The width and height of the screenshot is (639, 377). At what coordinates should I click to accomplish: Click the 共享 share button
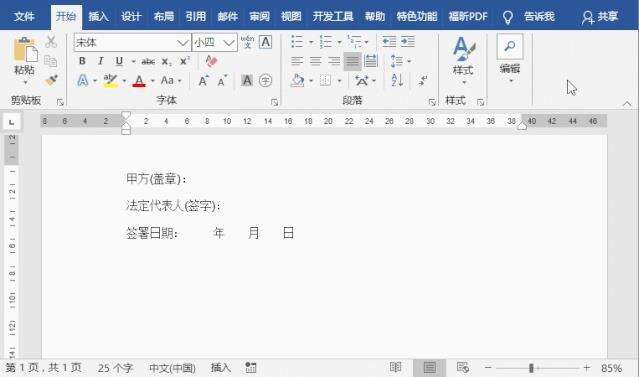[x=600, y=17]
